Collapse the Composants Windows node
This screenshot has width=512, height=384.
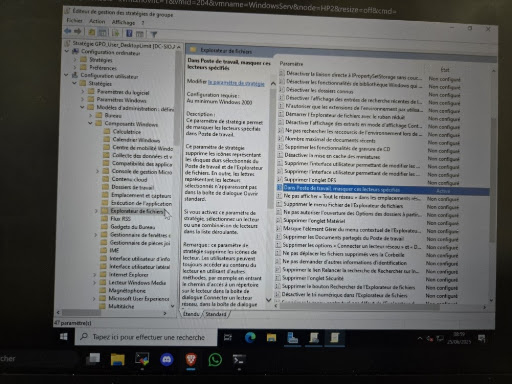tap(90, 123)
